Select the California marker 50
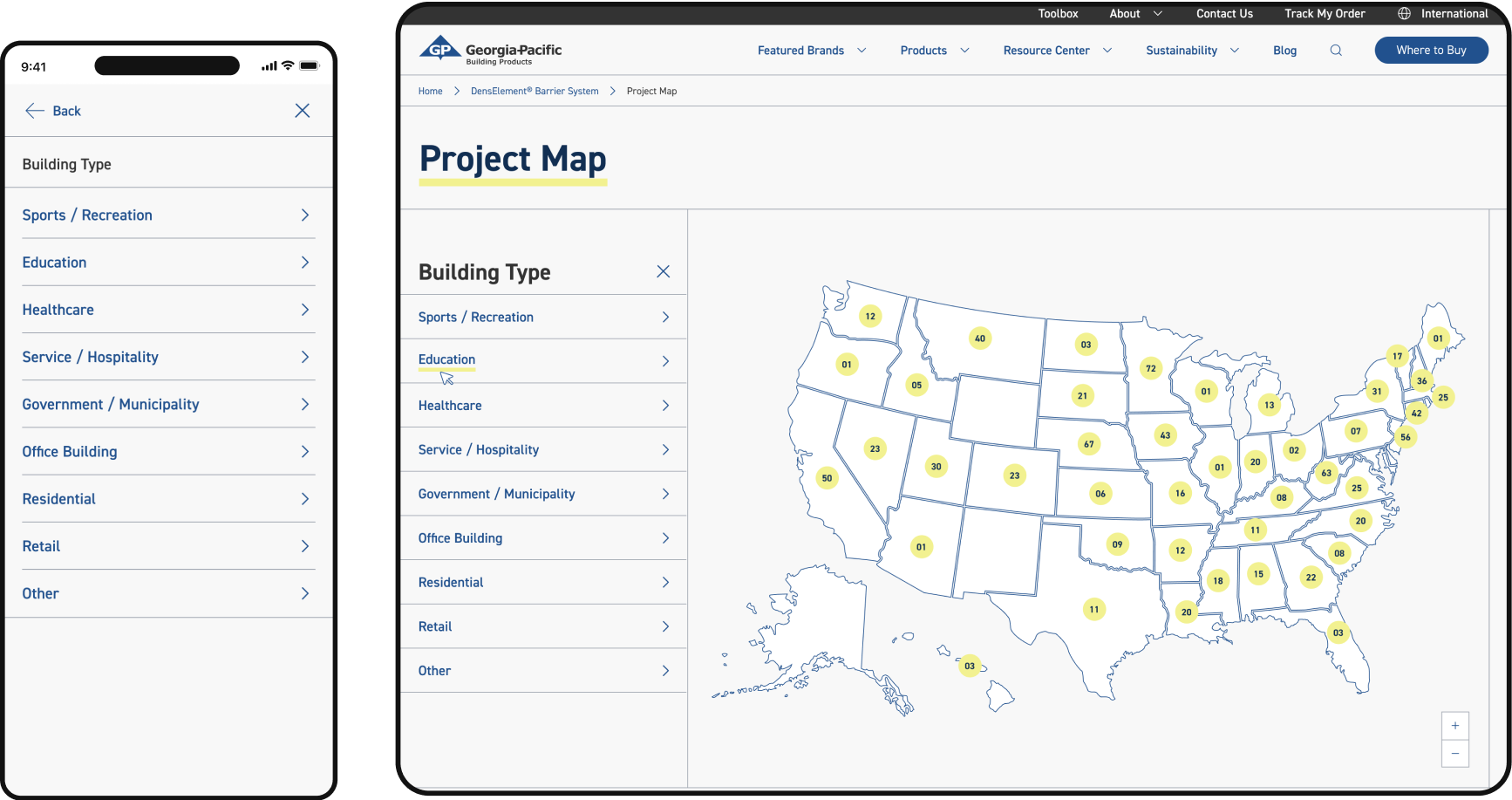The image size is (1512, 800). [x=828, y=478]
